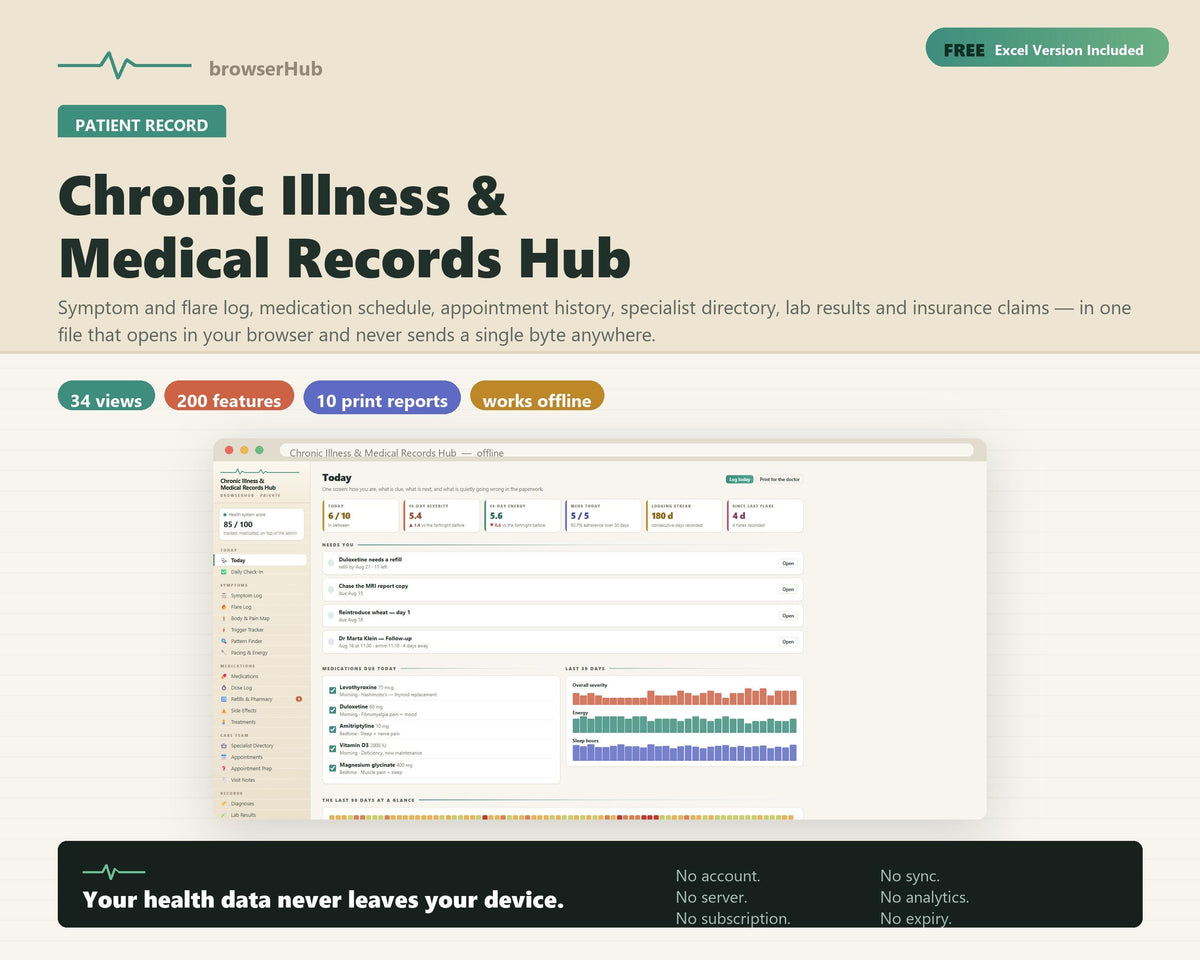Click the Appointment Prep icon
Viewport: 1200px width, 960px height.
coord(223,769)
